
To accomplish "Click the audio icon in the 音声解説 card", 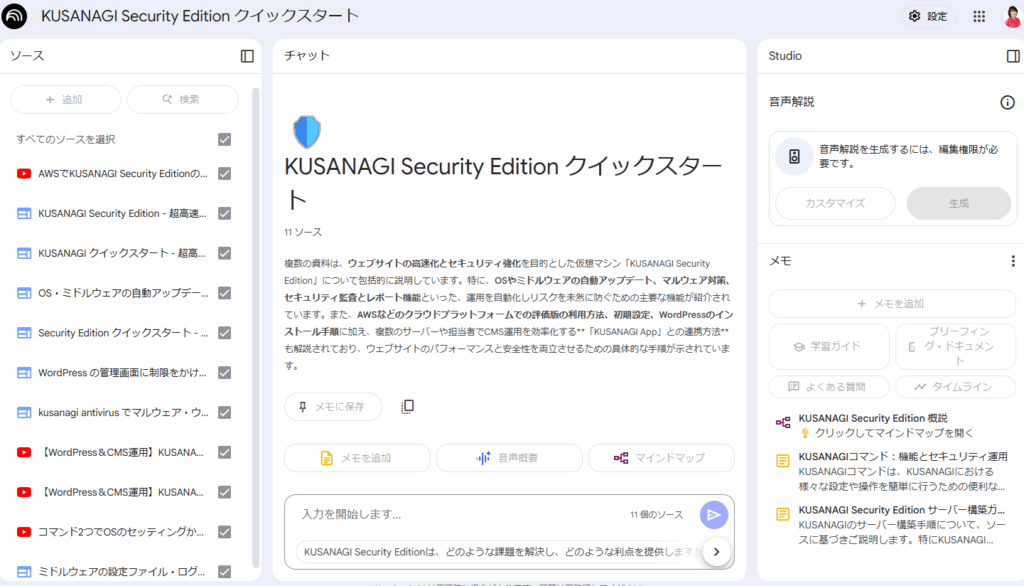I will pyautogui.click(x=794, y=156).
